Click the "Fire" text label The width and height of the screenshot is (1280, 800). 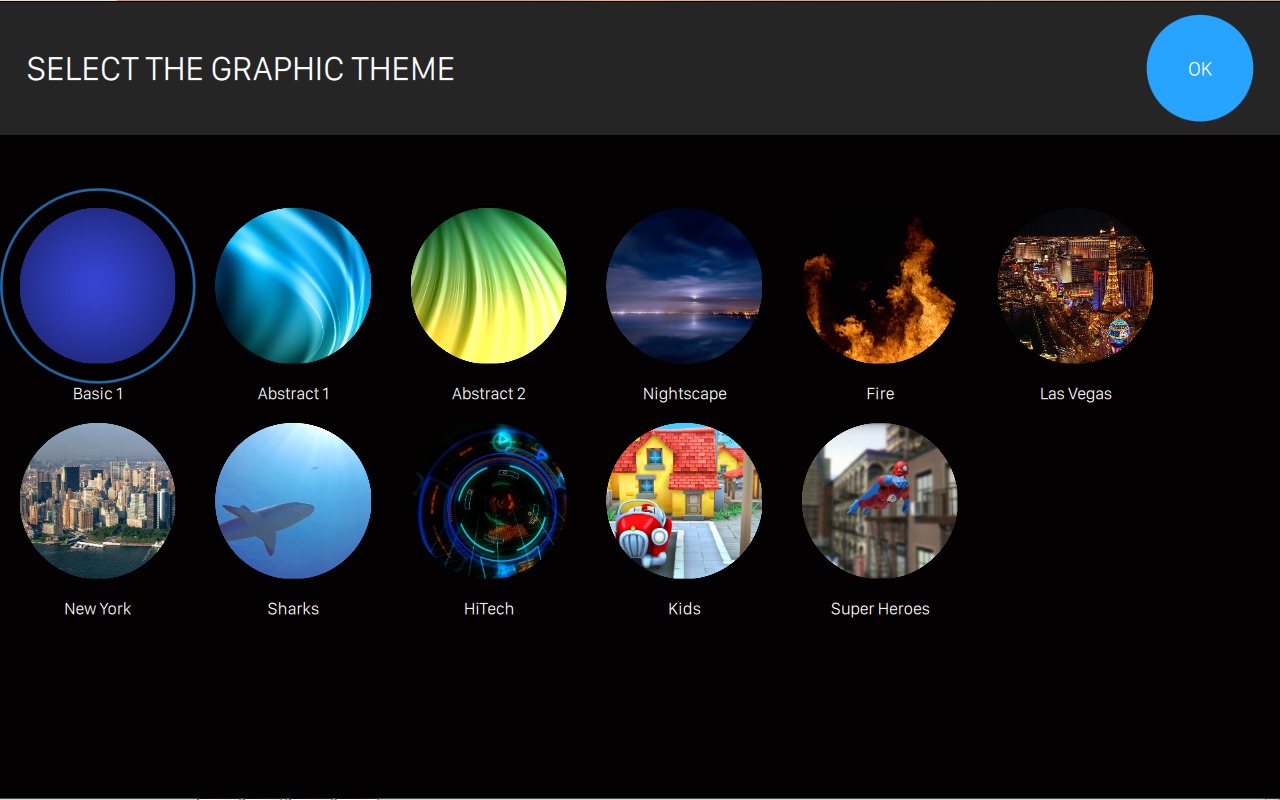point(880,394)
